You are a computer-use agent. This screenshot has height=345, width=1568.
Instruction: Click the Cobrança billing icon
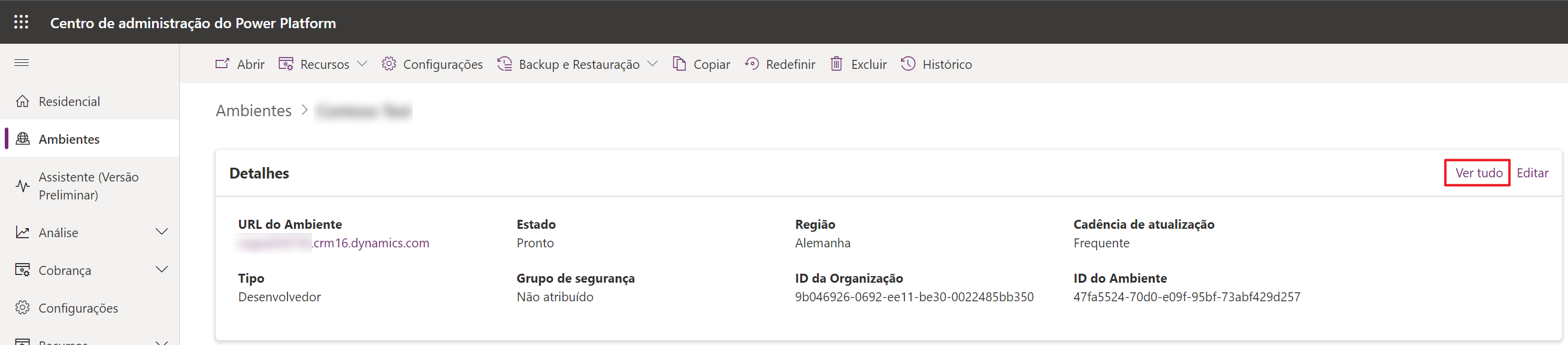point(23,270)
